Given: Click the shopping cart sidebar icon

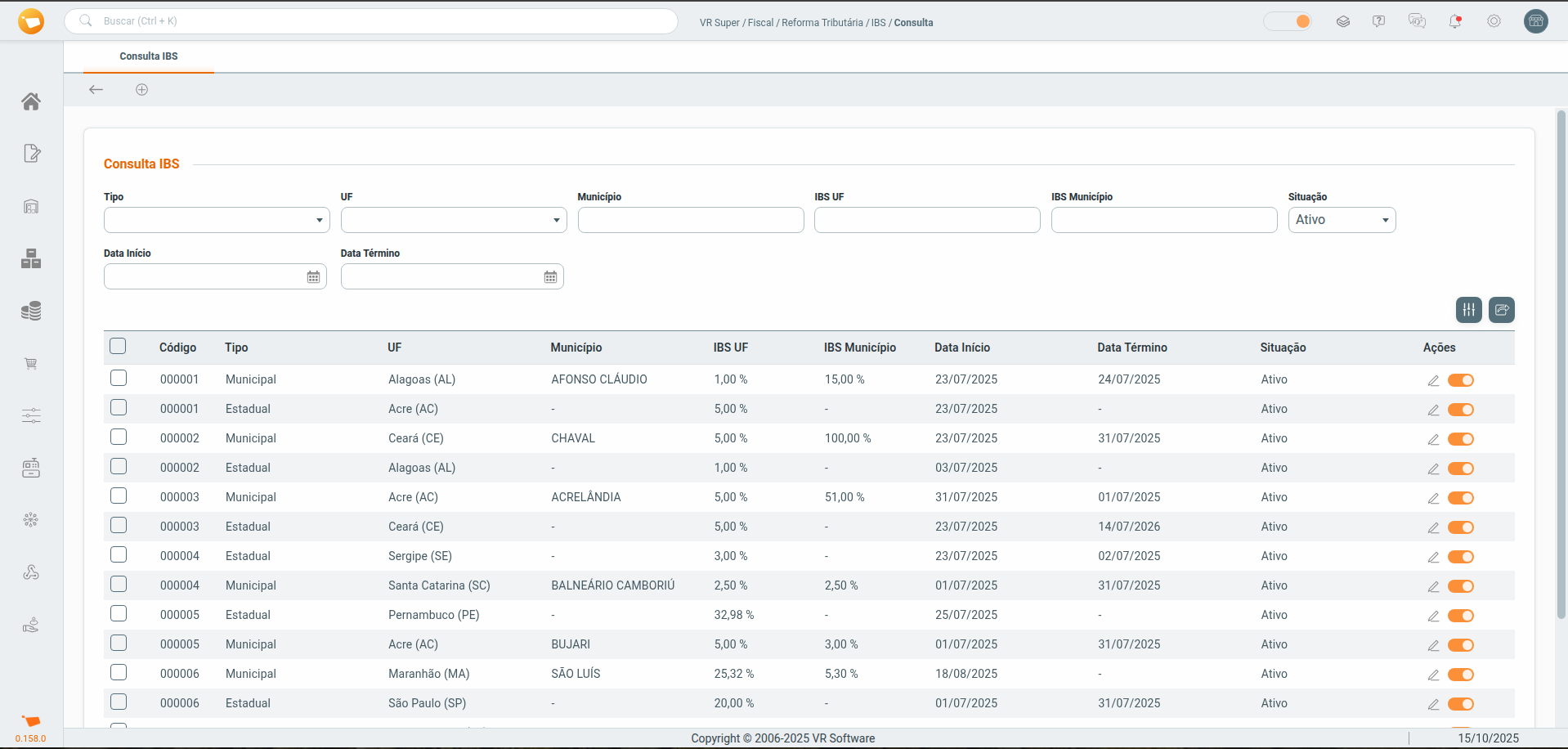Looking at the screenshot, I should pos(31,364).
